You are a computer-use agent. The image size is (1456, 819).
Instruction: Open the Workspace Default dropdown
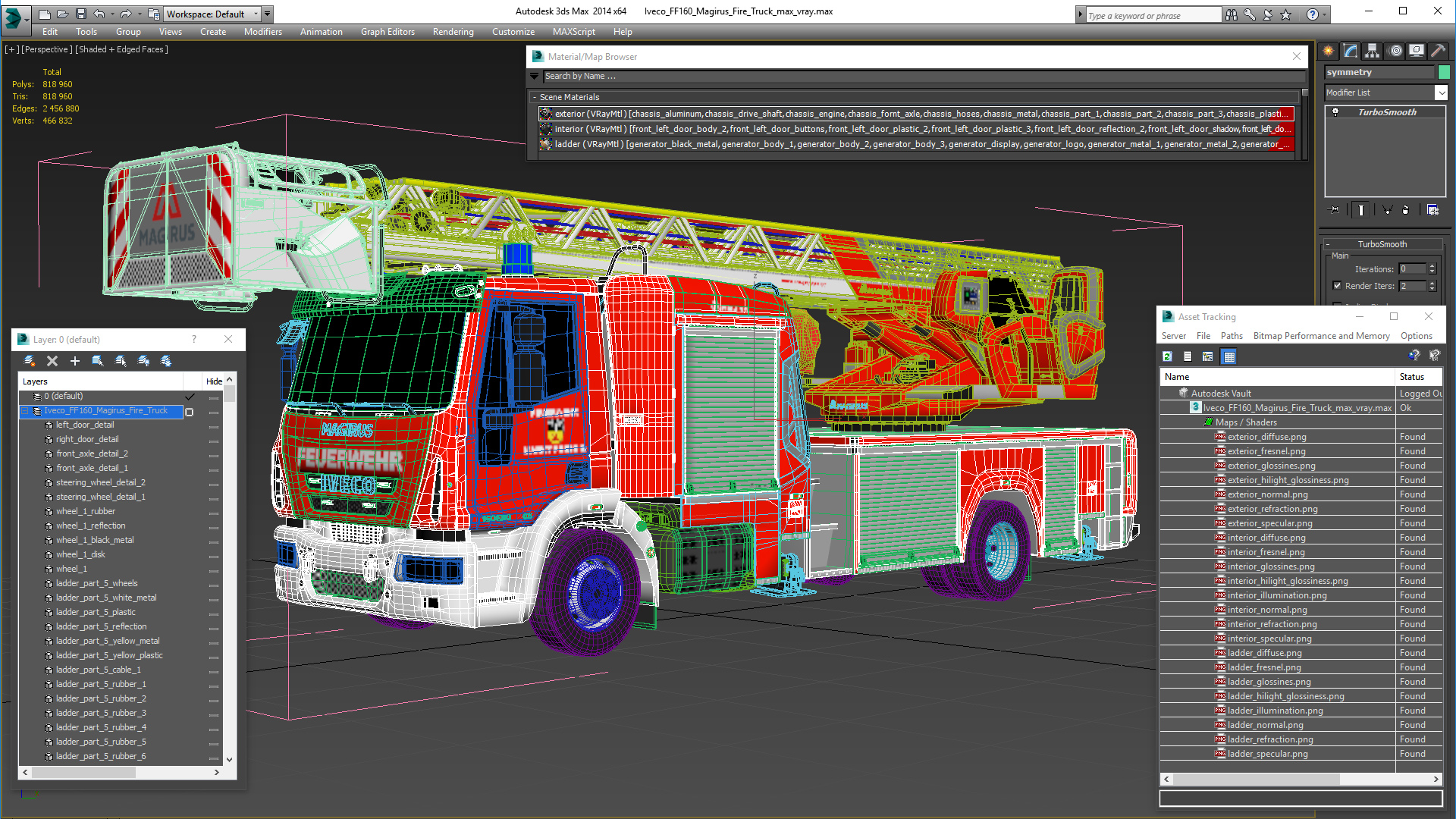pos(213,14)
